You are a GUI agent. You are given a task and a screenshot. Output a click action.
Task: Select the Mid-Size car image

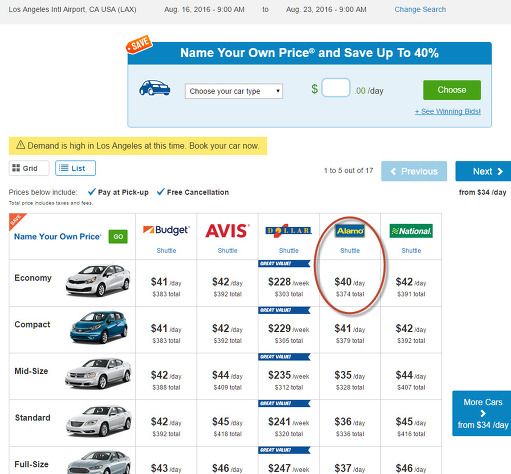click(x=98, y=373)
